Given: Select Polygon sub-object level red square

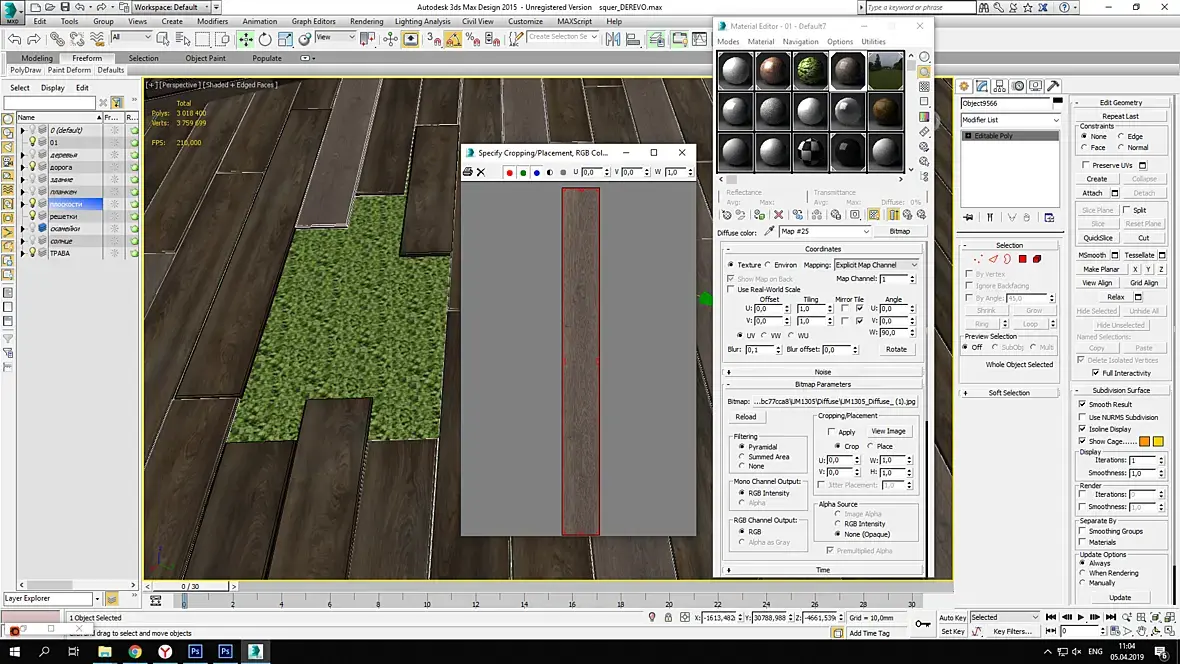Looking at the screenshot, I should point(1023,259).
